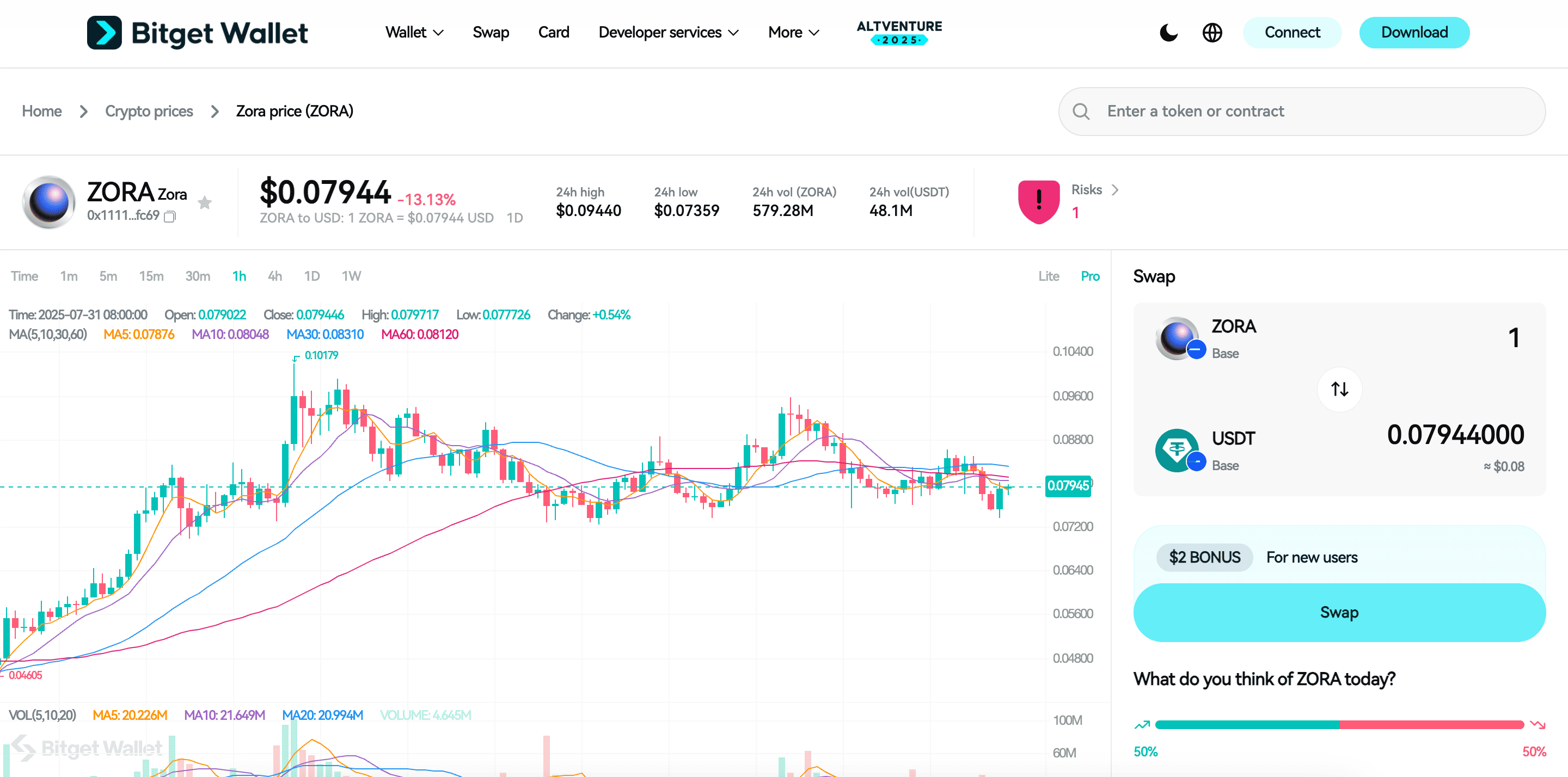Toggle dark mode moon icon

pyautogui.click(x=1169, y=32)
